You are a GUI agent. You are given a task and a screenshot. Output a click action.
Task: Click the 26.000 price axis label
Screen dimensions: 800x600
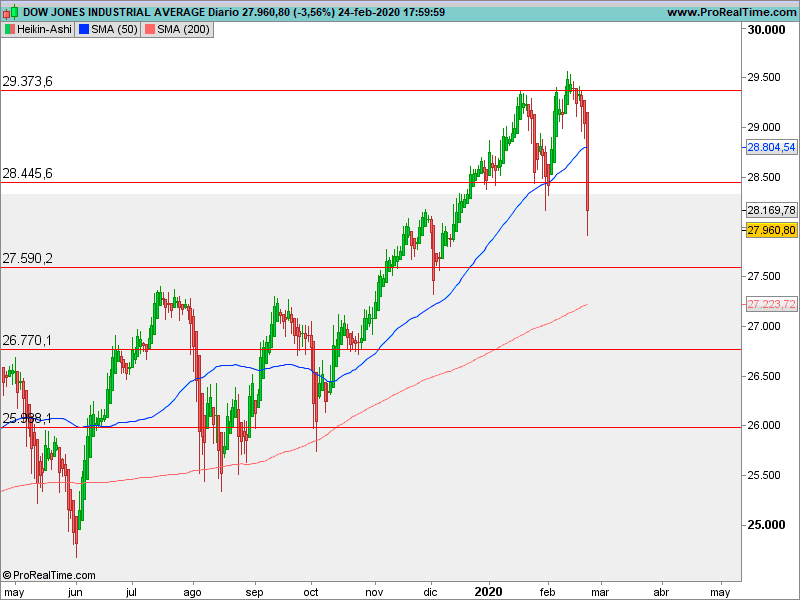[764, 425]
